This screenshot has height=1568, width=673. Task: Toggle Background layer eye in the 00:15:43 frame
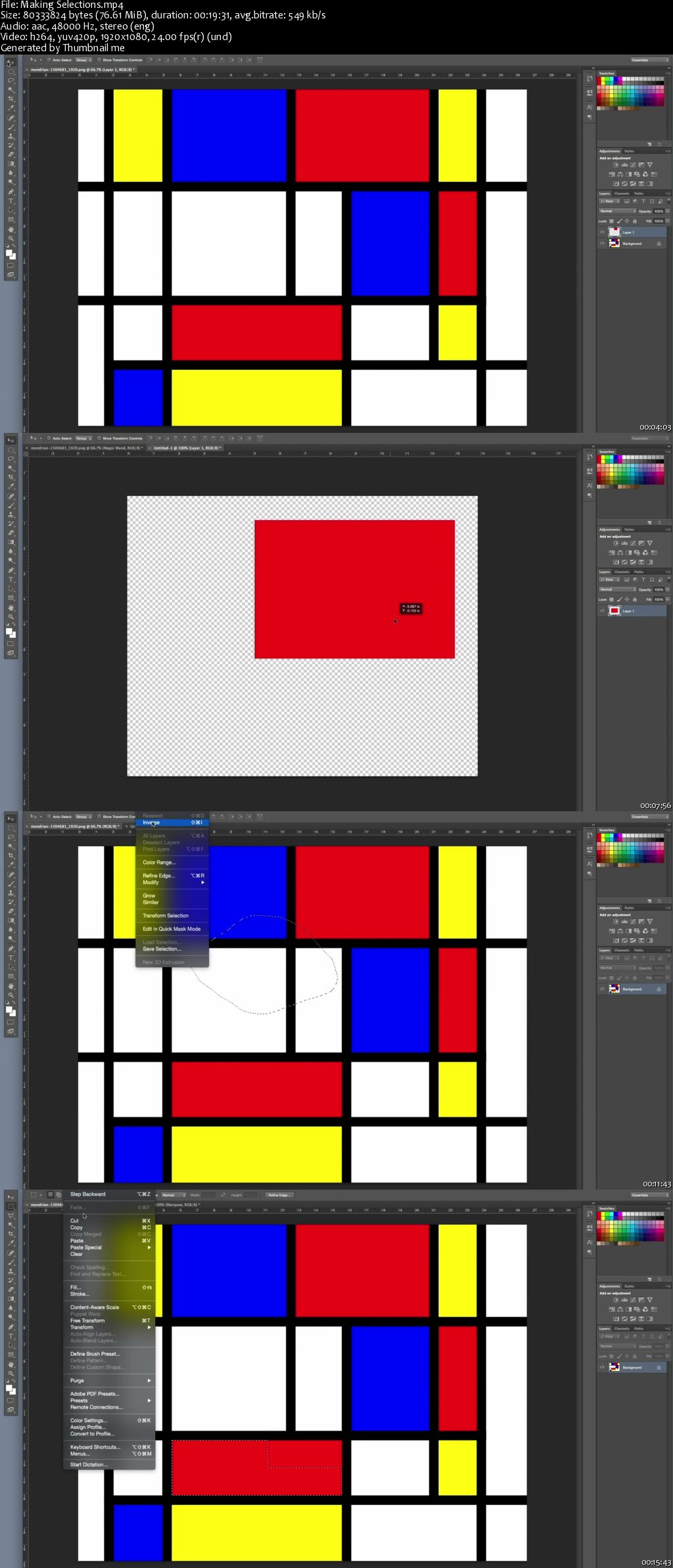[x=602, y=1367]
